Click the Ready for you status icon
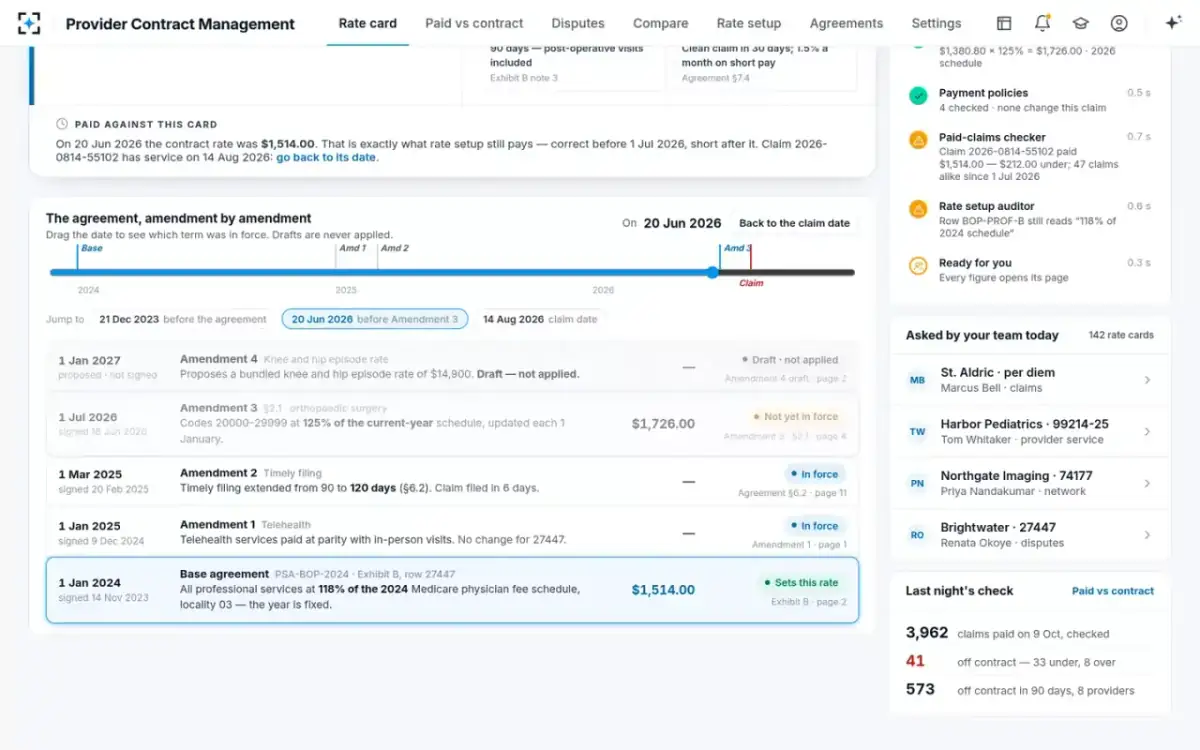1200x750 pixels. click(918, 266)
